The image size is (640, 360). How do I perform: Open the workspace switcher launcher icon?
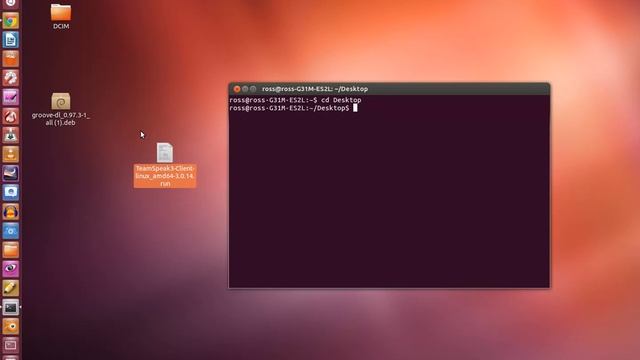pos(11,345)
